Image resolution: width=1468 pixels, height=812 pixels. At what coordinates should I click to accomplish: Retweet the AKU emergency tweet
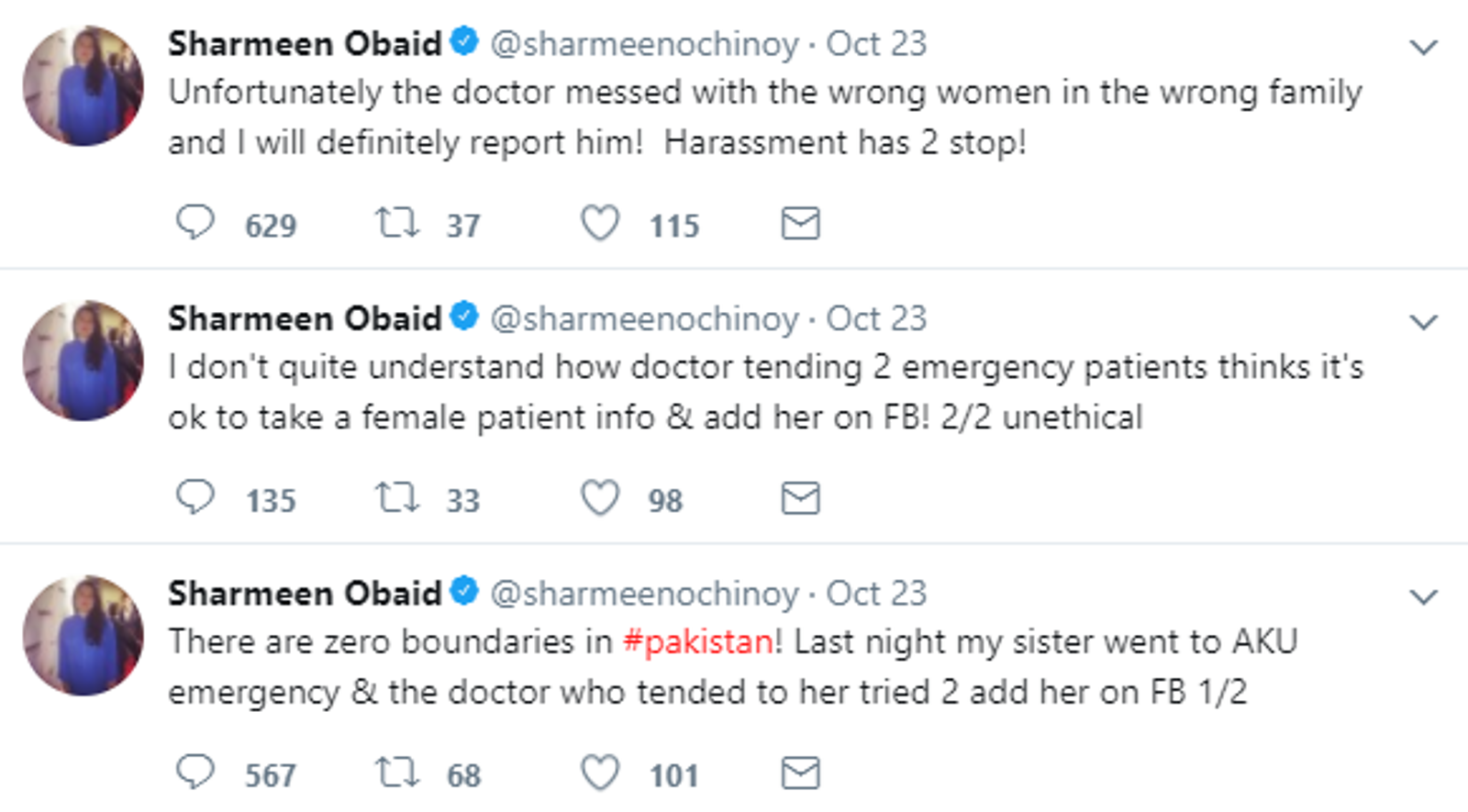(396, 773)
